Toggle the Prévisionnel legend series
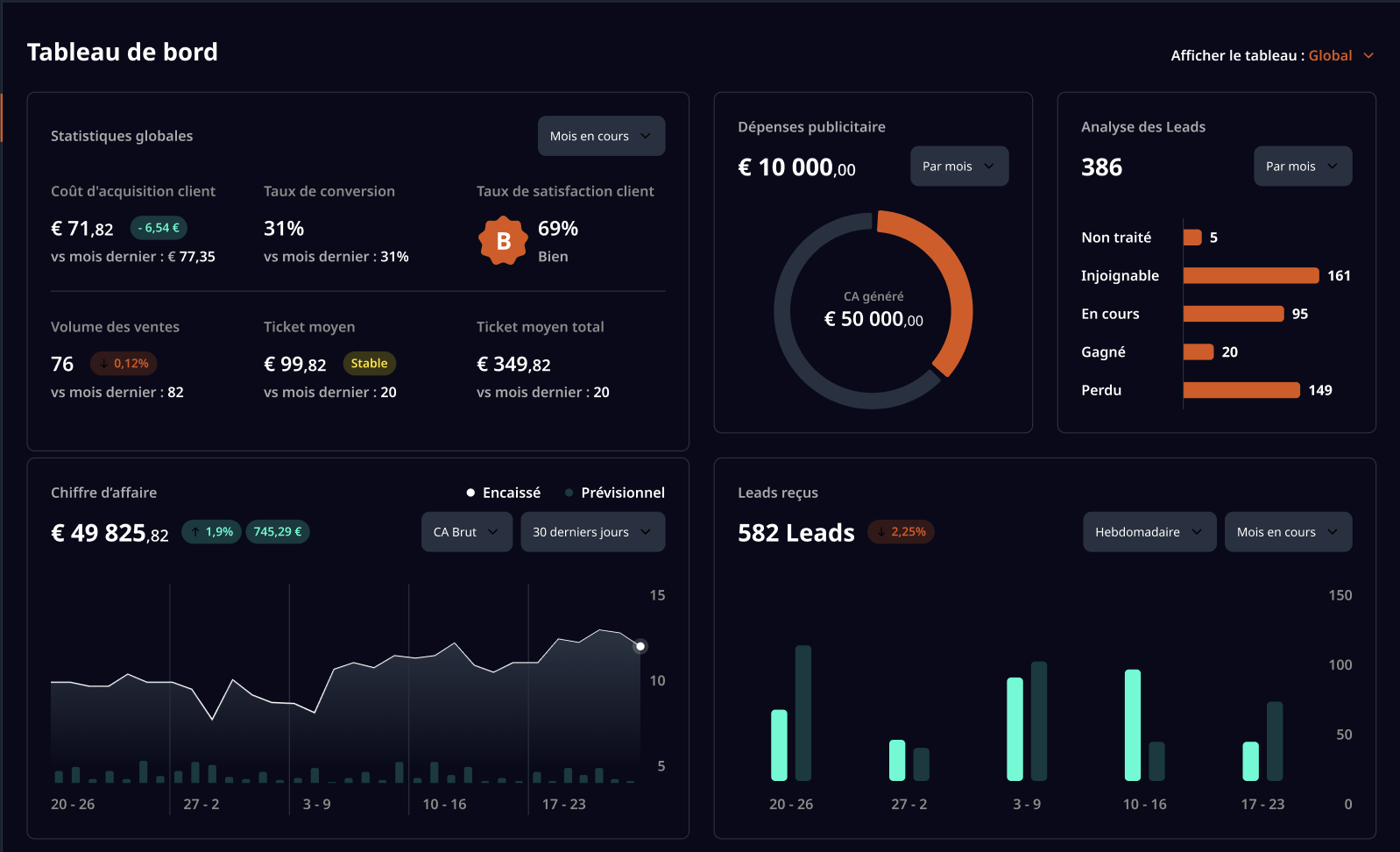The width and height of the screenshot is (1400, 852). 615,493
